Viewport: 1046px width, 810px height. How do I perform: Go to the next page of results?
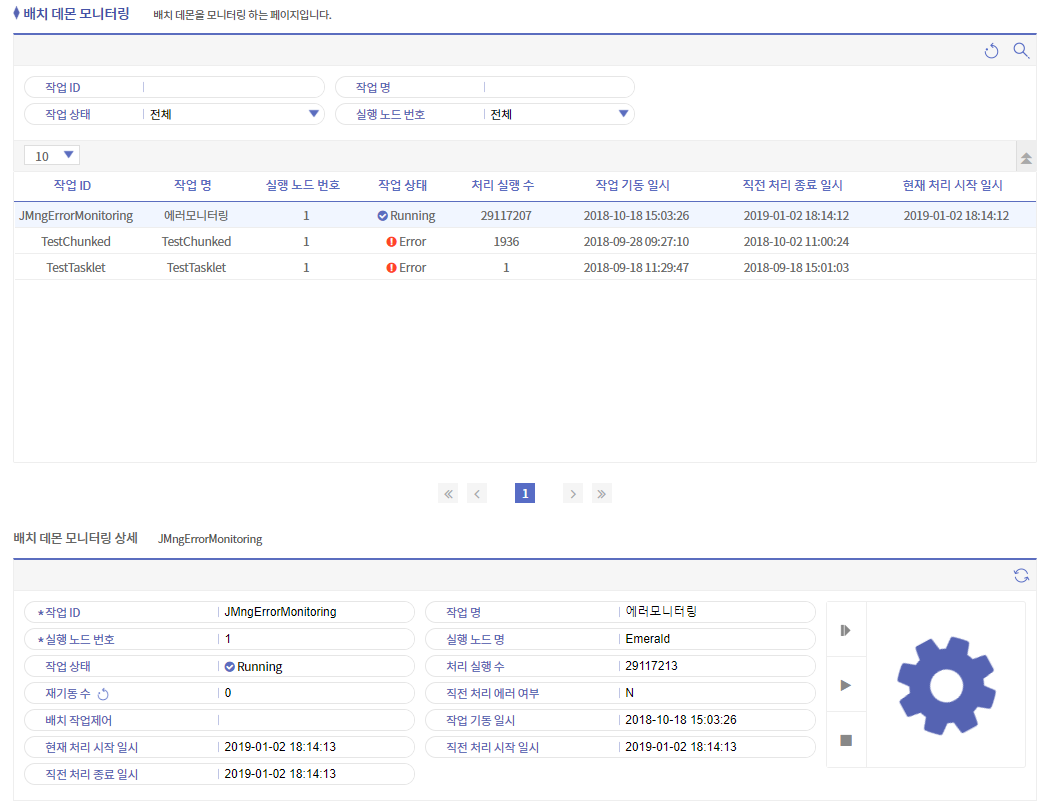pos(573,494)
